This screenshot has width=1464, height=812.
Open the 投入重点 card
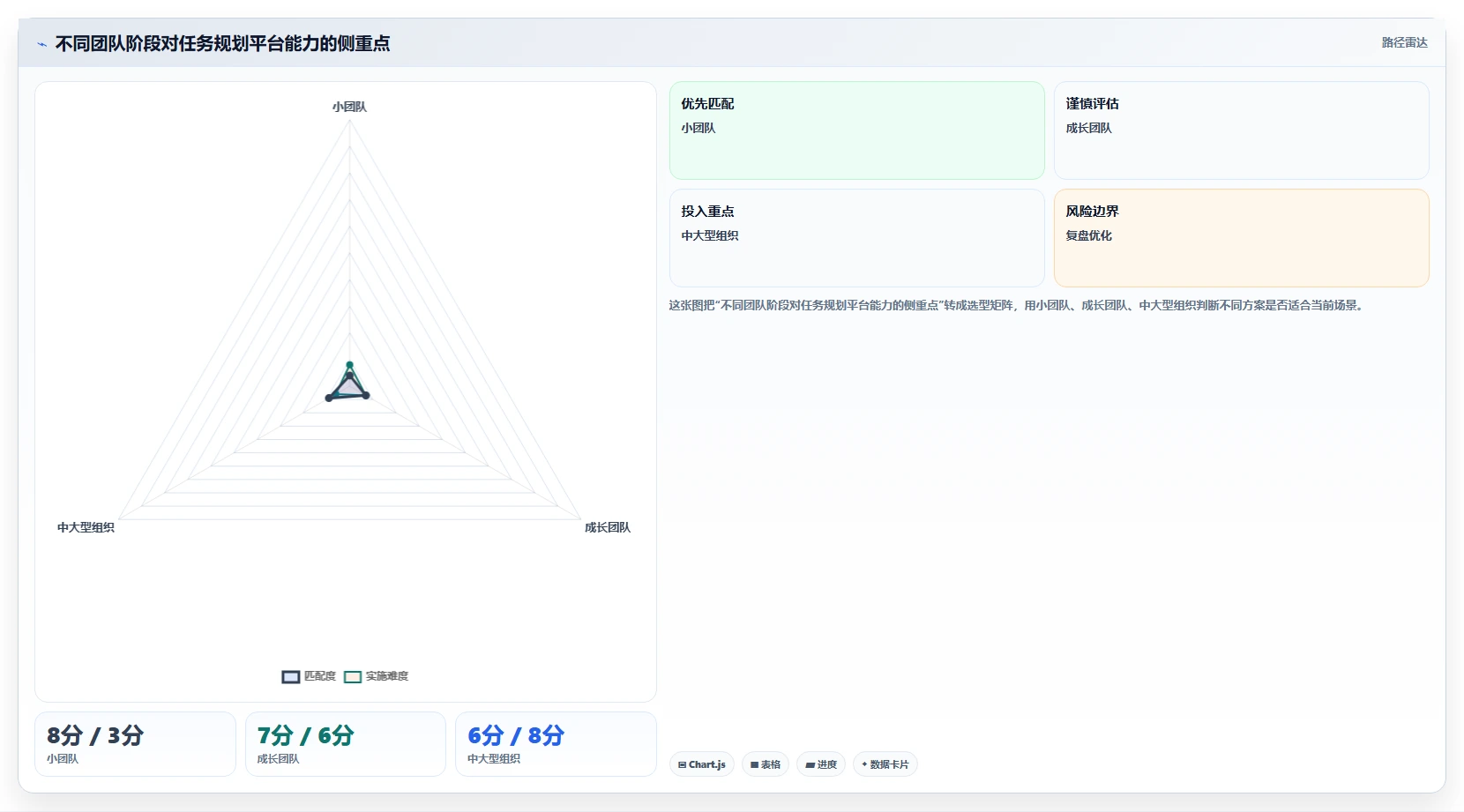(857, 238)
